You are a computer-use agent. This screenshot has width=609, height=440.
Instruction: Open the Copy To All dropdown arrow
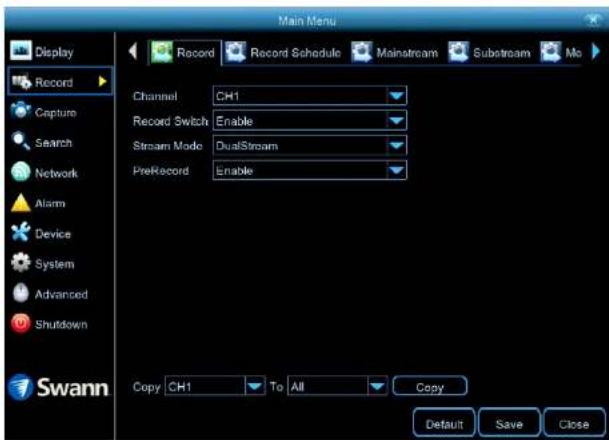click(377, 386)
